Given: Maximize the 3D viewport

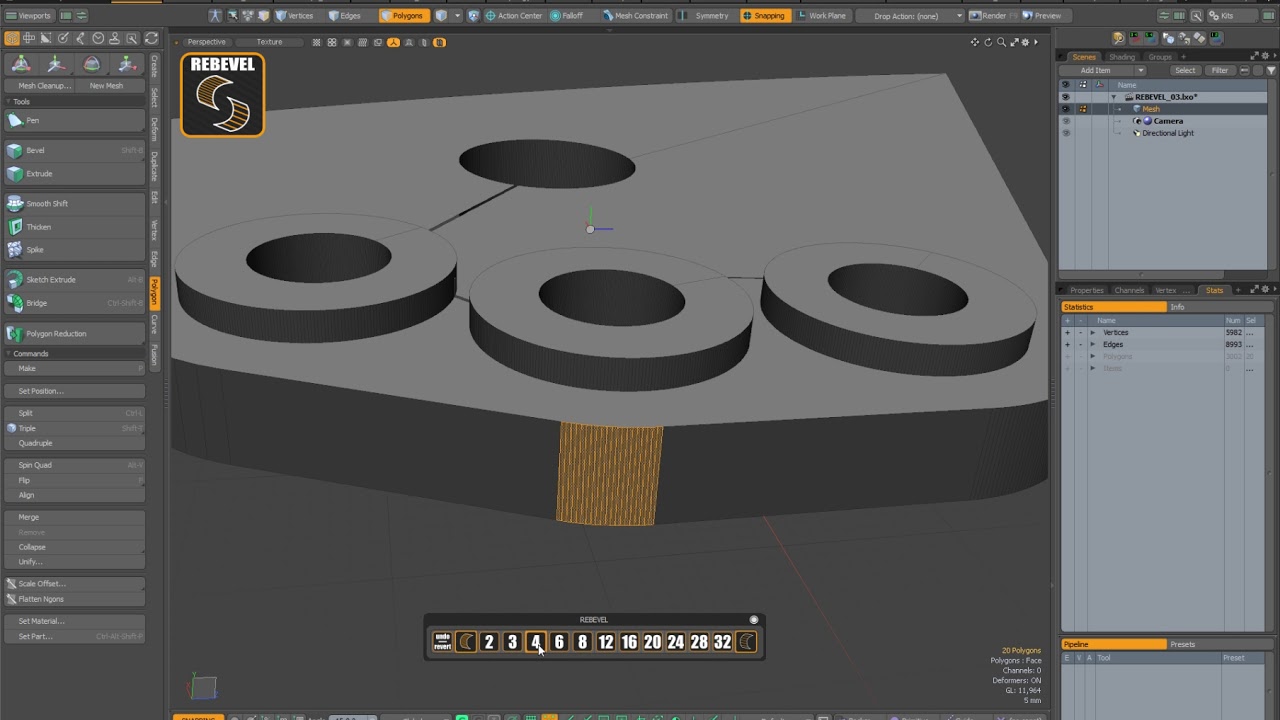Looking at the screenshot, I should [x=1013, y=42].
